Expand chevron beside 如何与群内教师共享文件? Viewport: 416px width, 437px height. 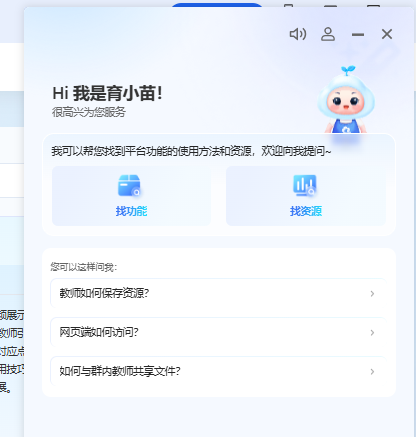coord(372,372)
